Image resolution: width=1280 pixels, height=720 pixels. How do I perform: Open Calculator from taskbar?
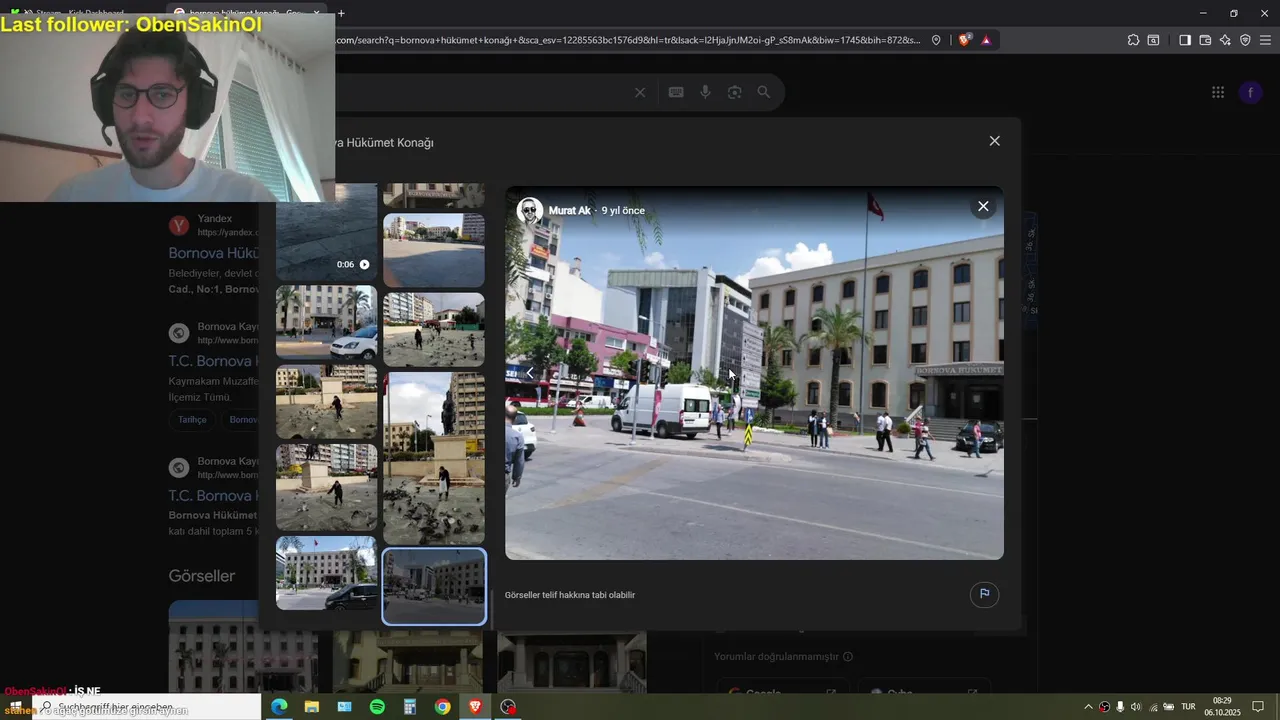pos(410,707)
